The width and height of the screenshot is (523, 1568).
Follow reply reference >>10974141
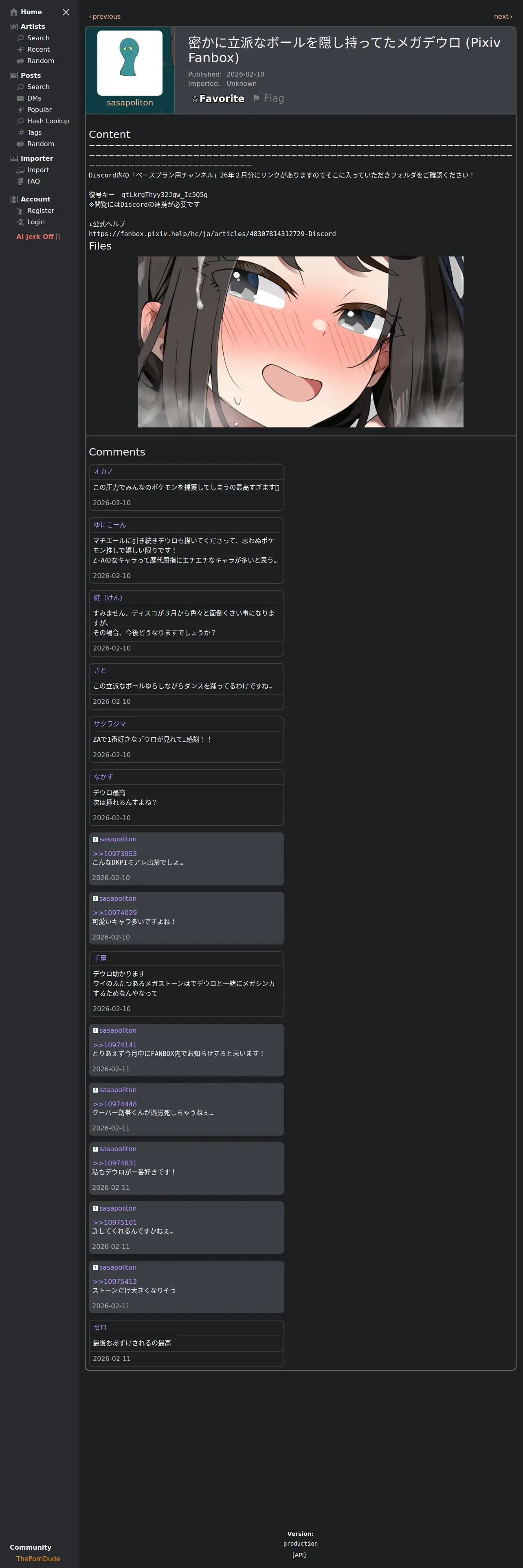tap(114, 1045)
